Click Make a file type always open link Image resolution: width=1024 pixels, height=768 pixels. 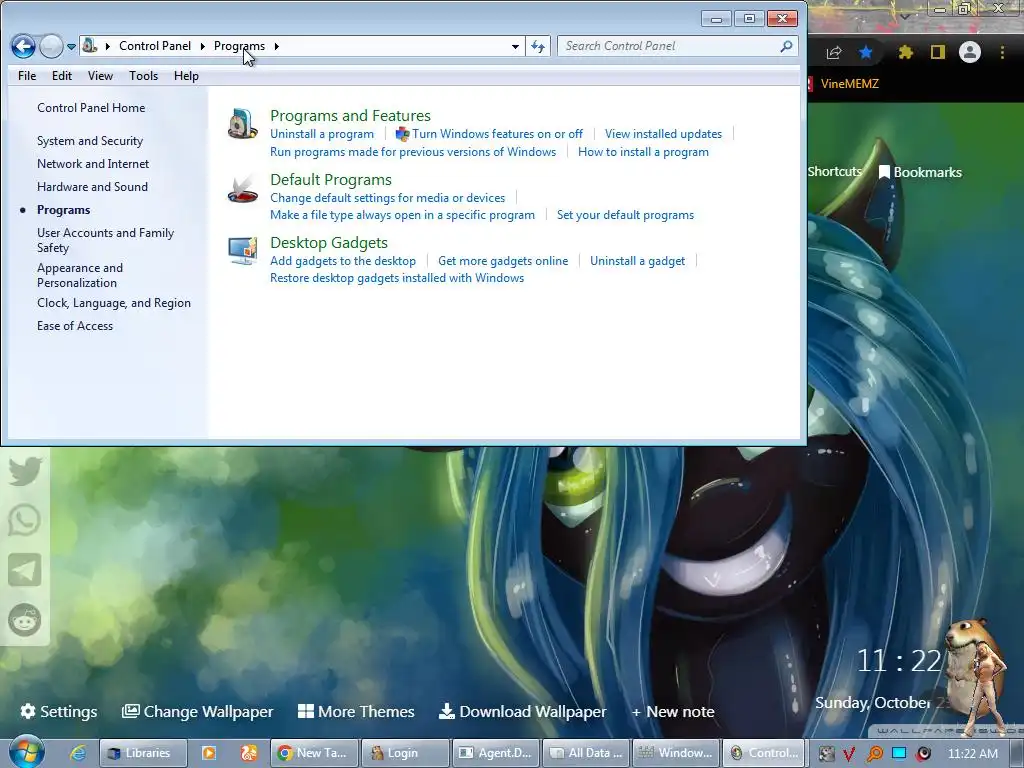click(x=402, y=215)
